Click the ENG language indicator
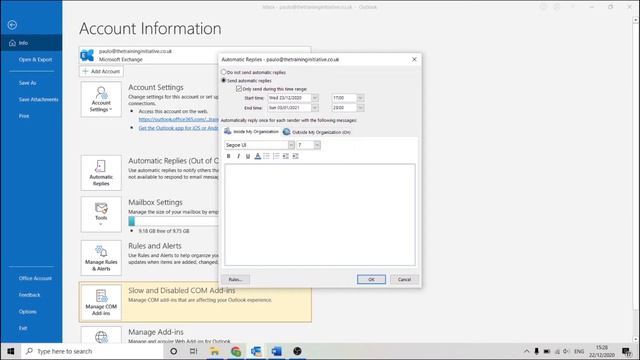The height and width of the screenshot is (360, 640). tap(579, 351)
